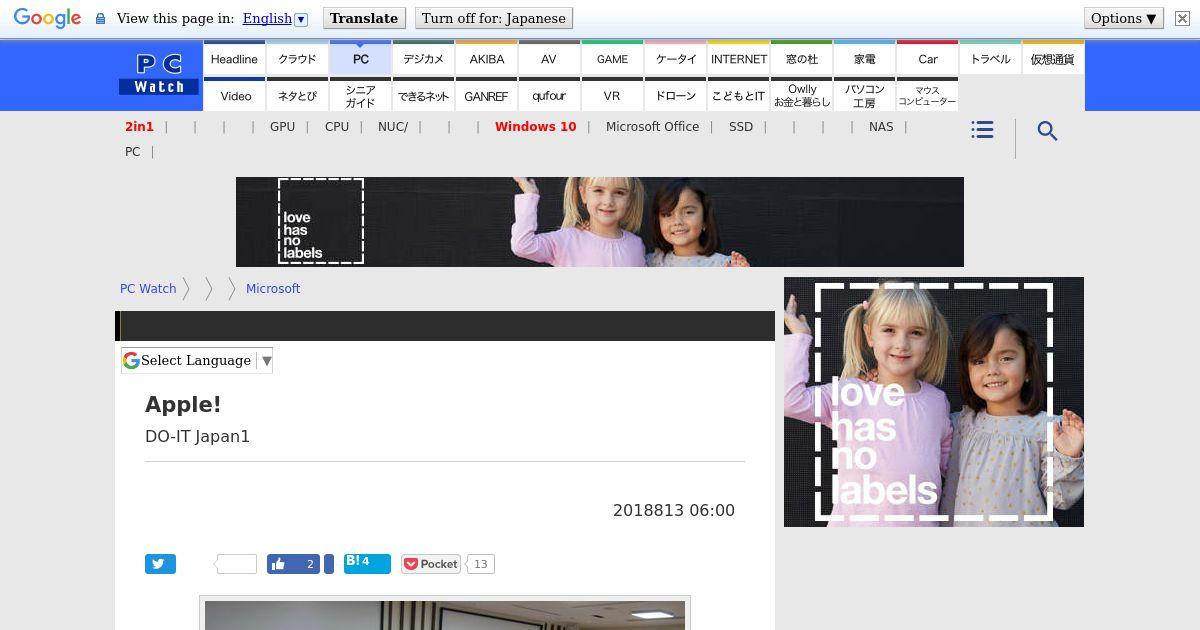Open the GANREF tab
The height and width of the screenshot is (630, 1200).
[486, 95]
